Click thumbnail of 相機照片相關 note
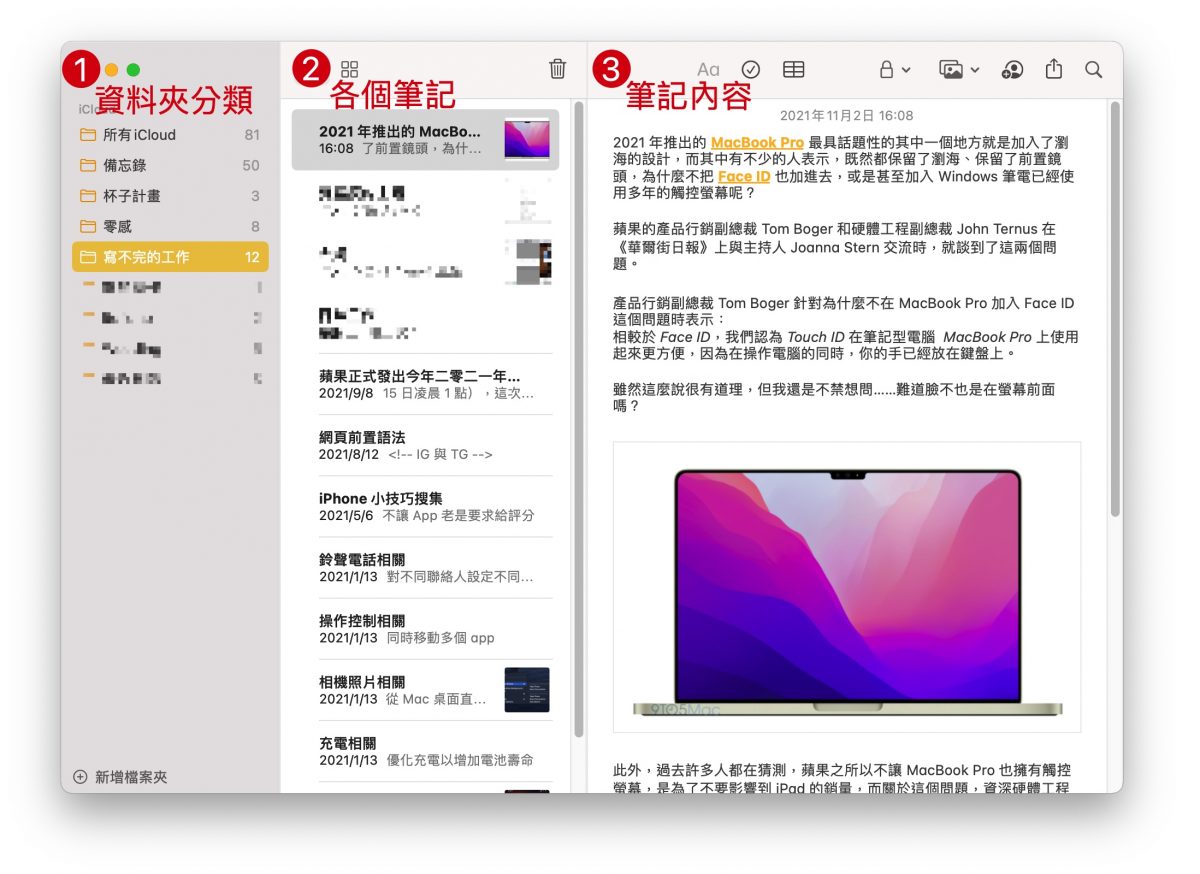Viewport: 1200px width, 874px height. (527, 690)
